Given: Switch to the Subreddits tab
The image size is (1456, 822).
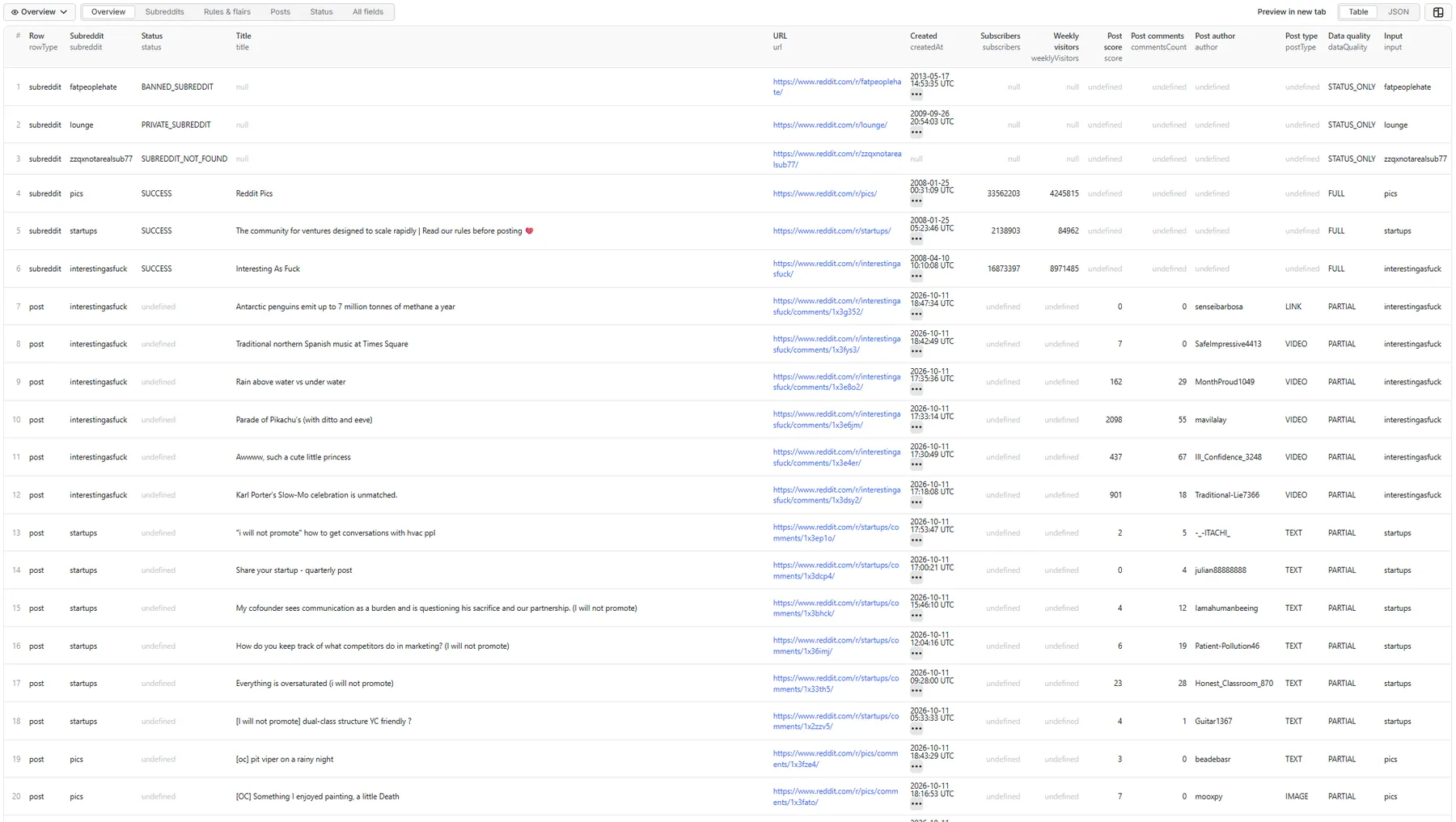Looking at the screenshot, I should [x=164, y=12].
